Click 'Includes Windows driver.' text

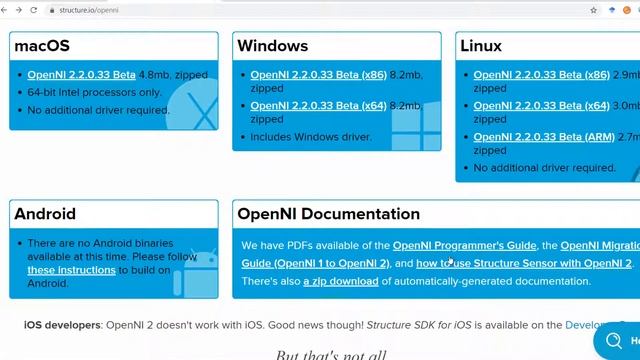[311, 137]
